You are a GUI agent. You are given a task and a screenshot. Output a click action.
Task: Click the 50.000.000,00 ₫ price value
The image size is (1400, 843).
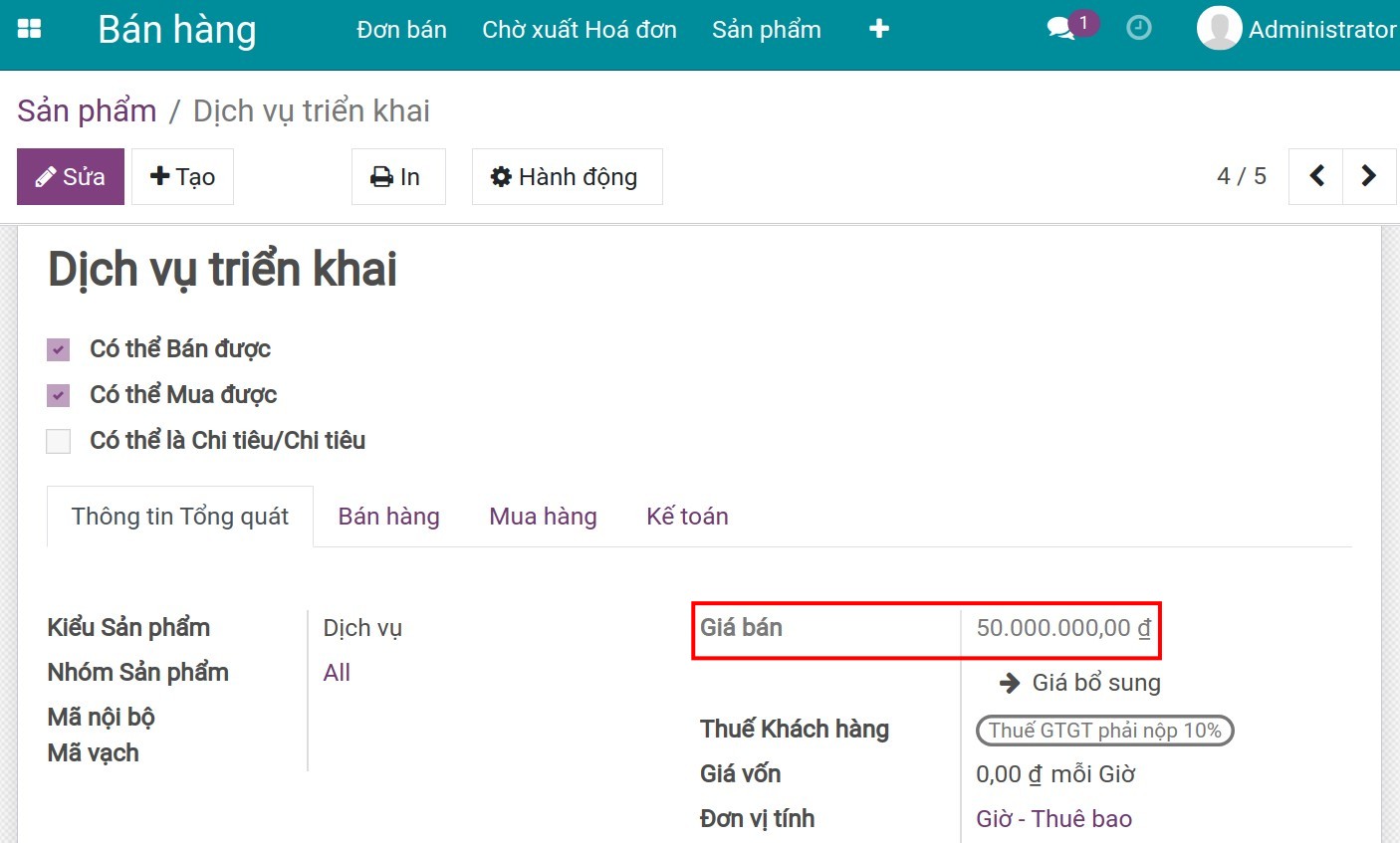pos(1063,628)
